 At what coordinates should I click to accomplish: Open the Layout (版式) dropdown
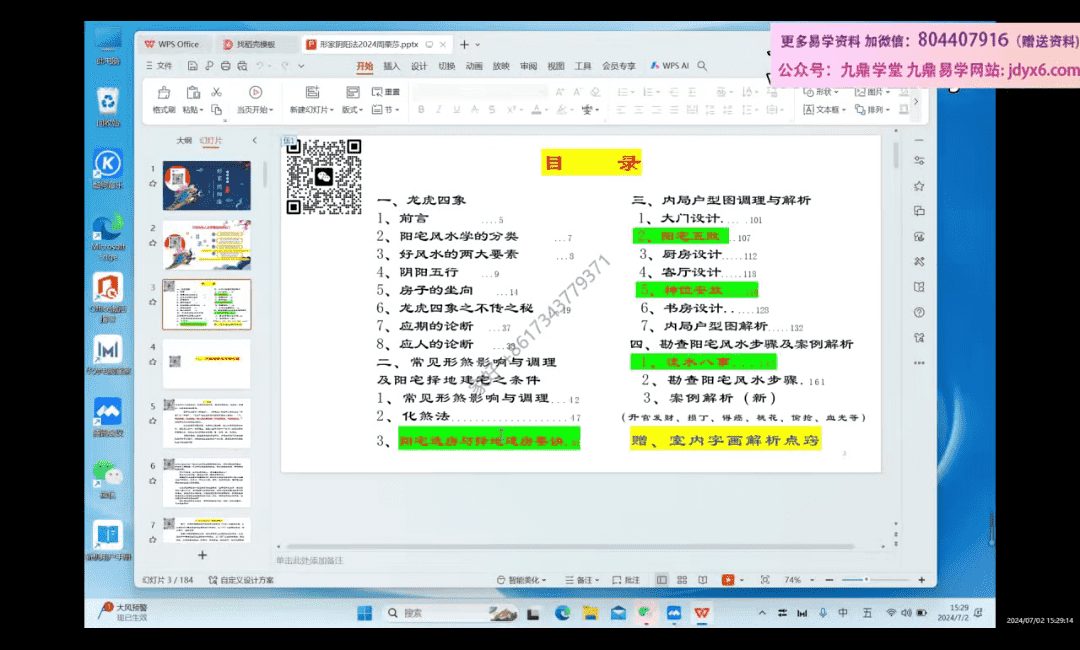[x=351, y=110]
